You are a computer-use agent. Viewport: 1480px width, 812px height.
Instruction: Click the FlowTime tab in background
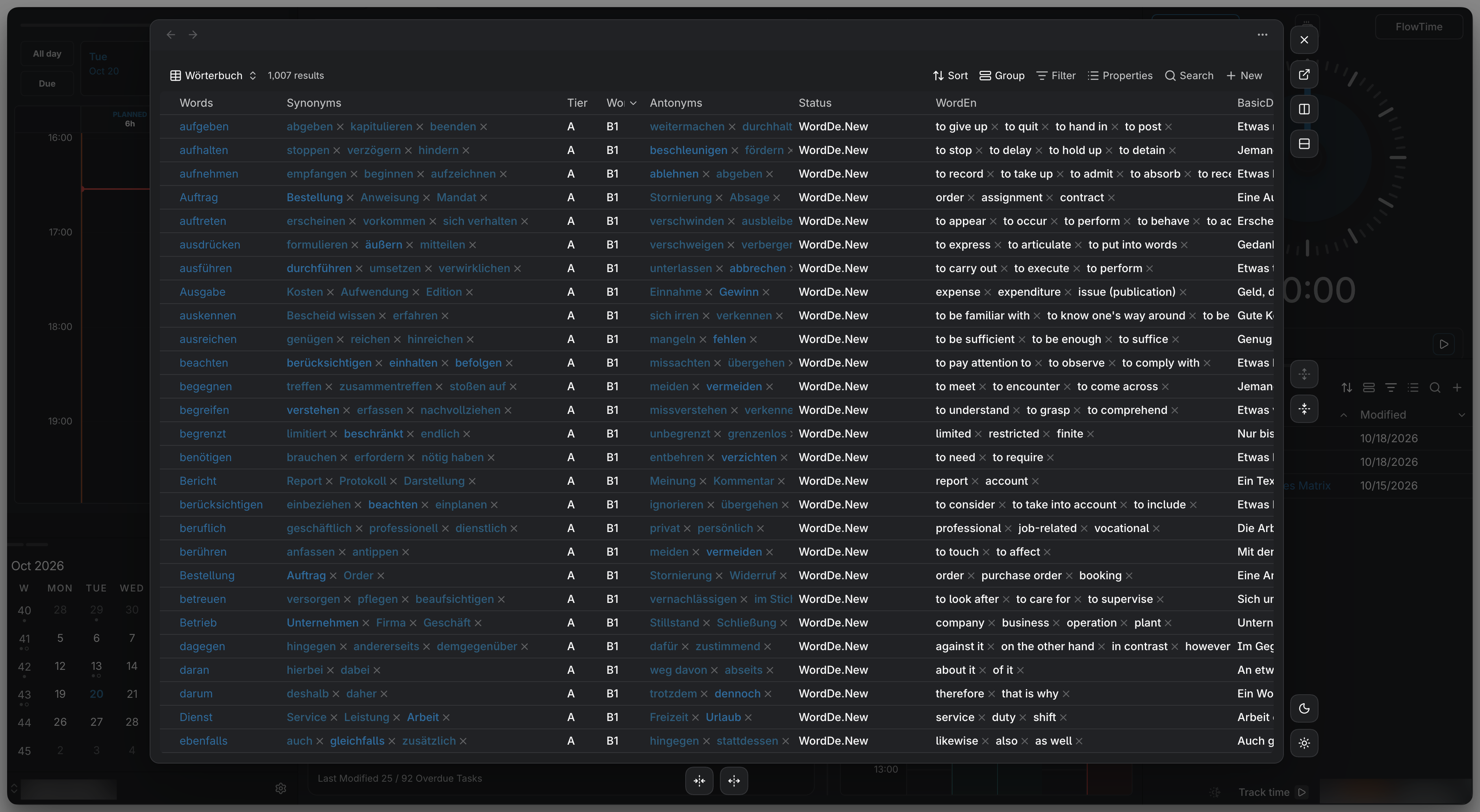click(x=1419, y=26)
